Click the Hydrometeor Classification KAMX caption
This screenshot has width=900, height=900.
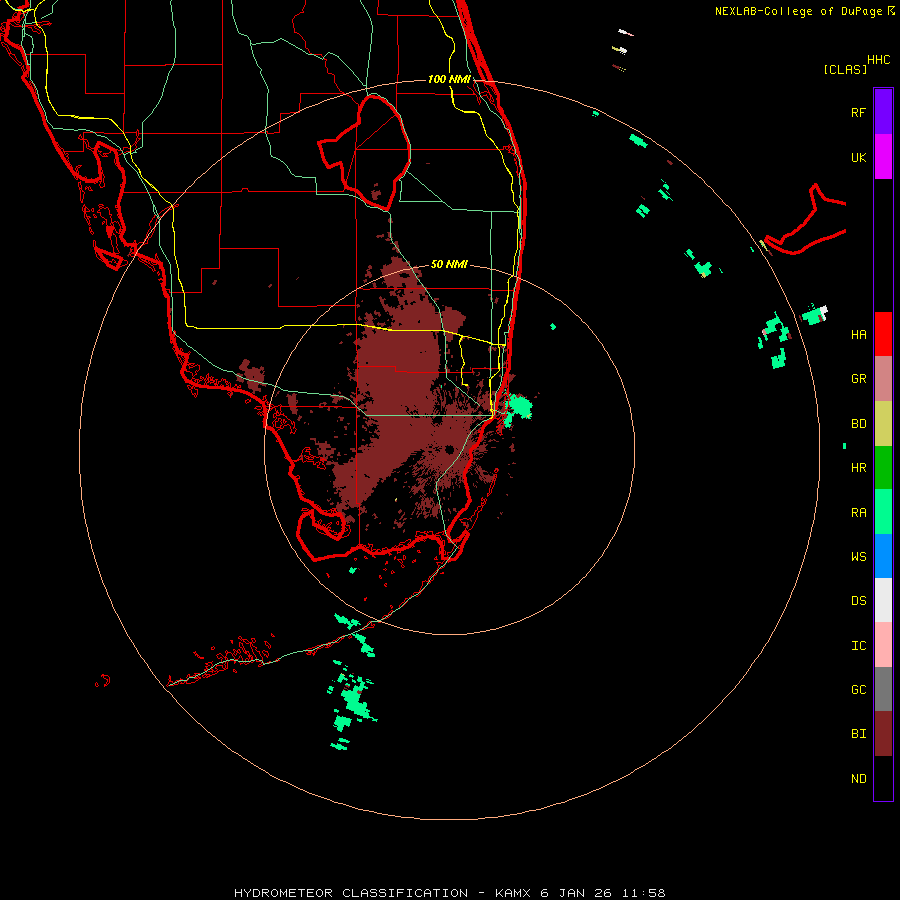[449, 893]
